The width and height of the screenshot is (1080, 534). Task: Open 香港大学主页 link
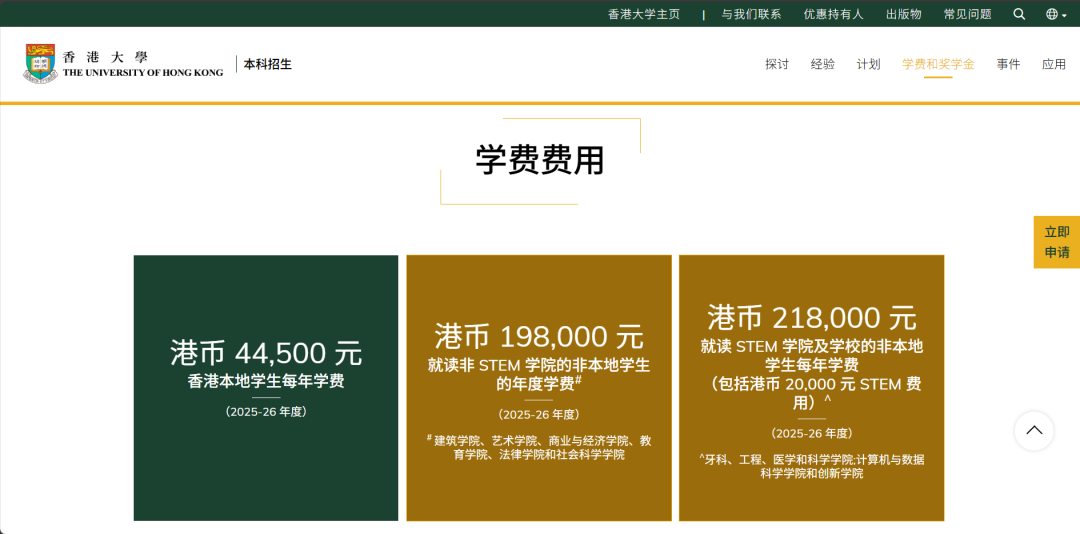point(643,14)
